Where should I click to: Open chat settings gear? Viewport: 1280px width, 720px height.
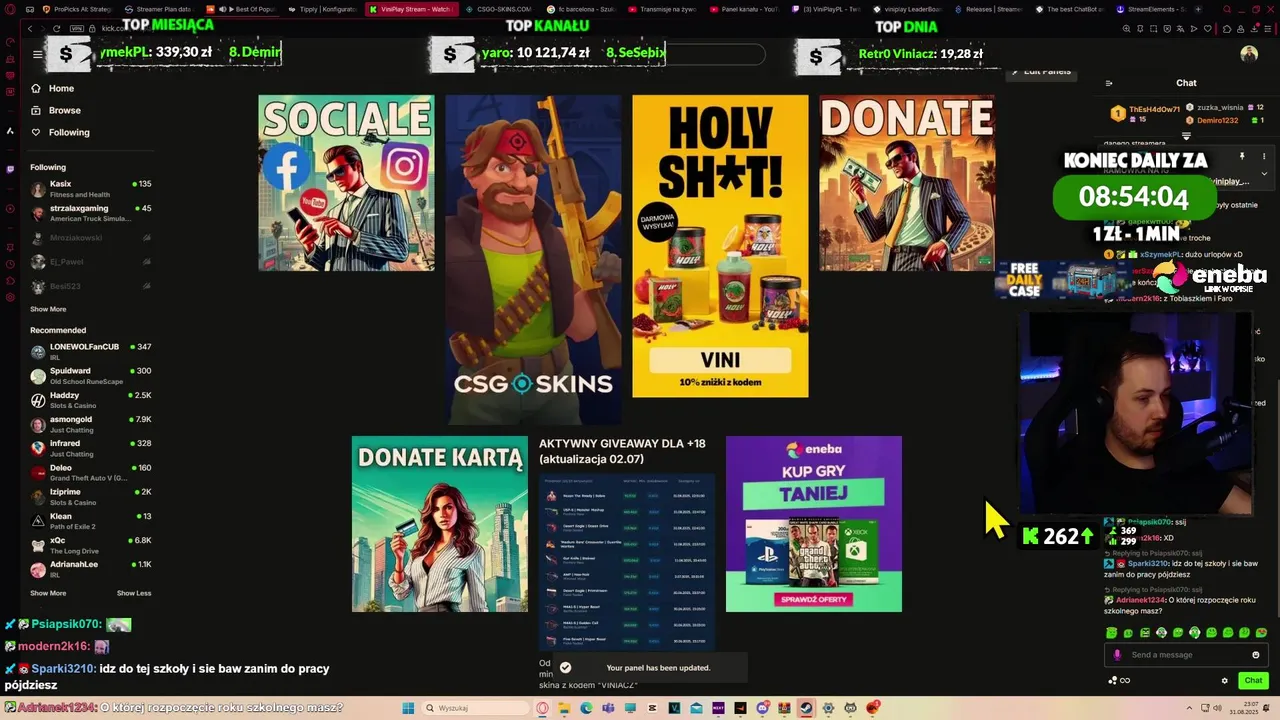[1224, 681]
